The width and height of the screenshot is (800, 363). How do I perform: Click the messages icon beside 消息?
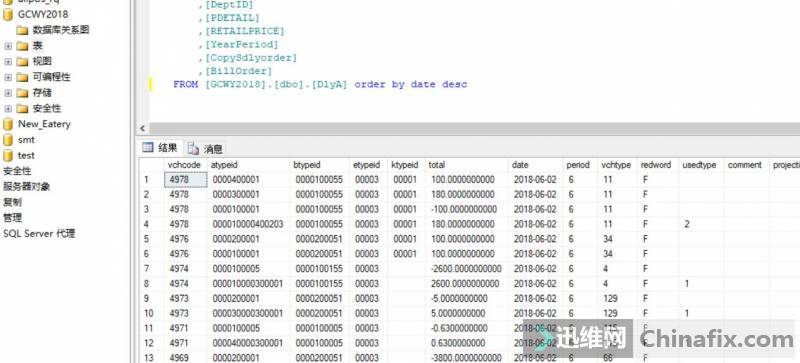click(x=193, y=149)
